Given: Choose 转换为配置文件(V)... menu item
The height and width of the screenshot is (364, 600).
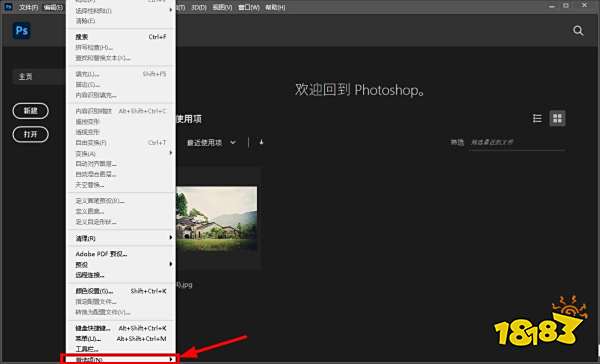Looking at the screenshot, I should coord(121,312).
